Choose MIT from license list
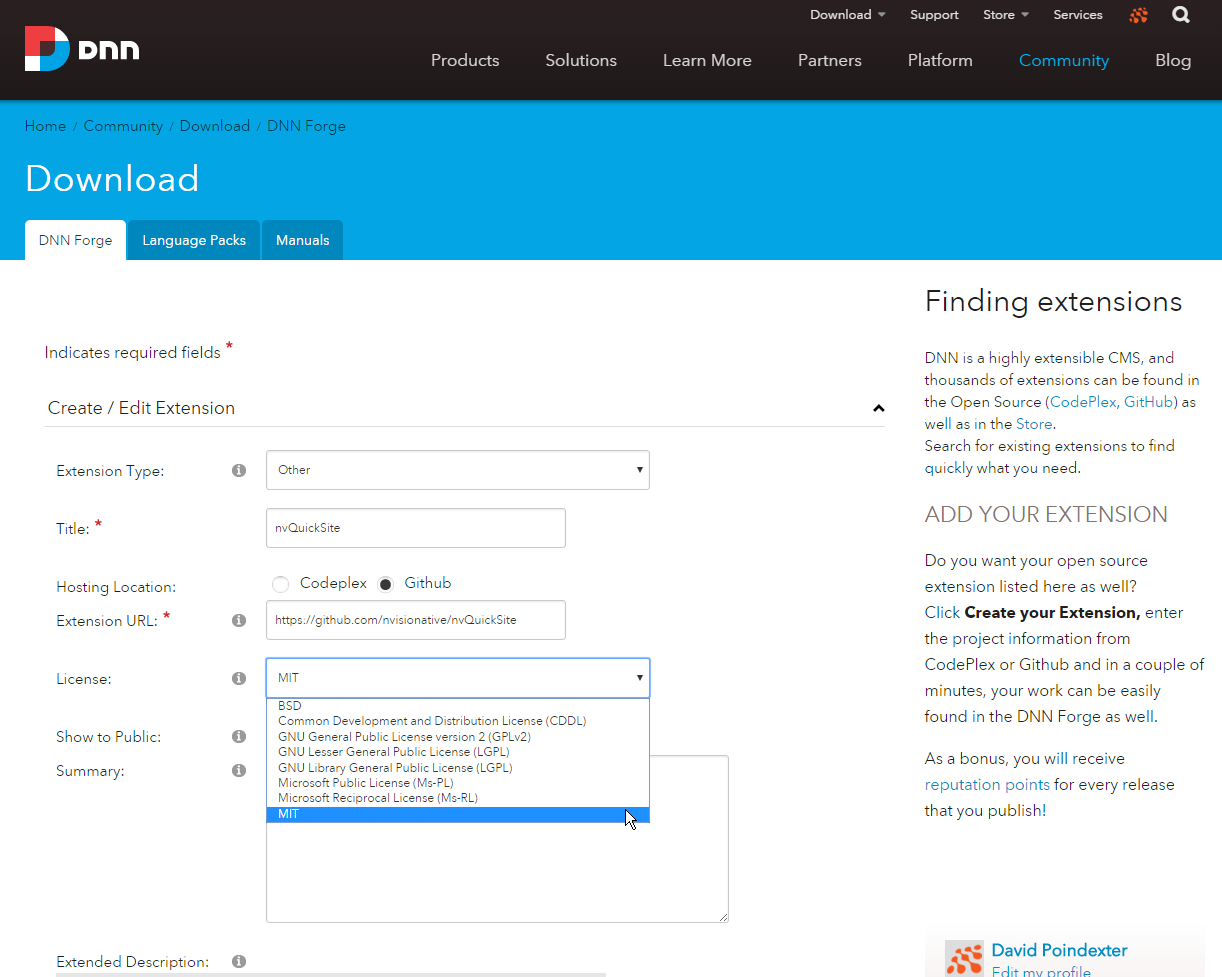1222x977 pixels. [x=458, y=814]
